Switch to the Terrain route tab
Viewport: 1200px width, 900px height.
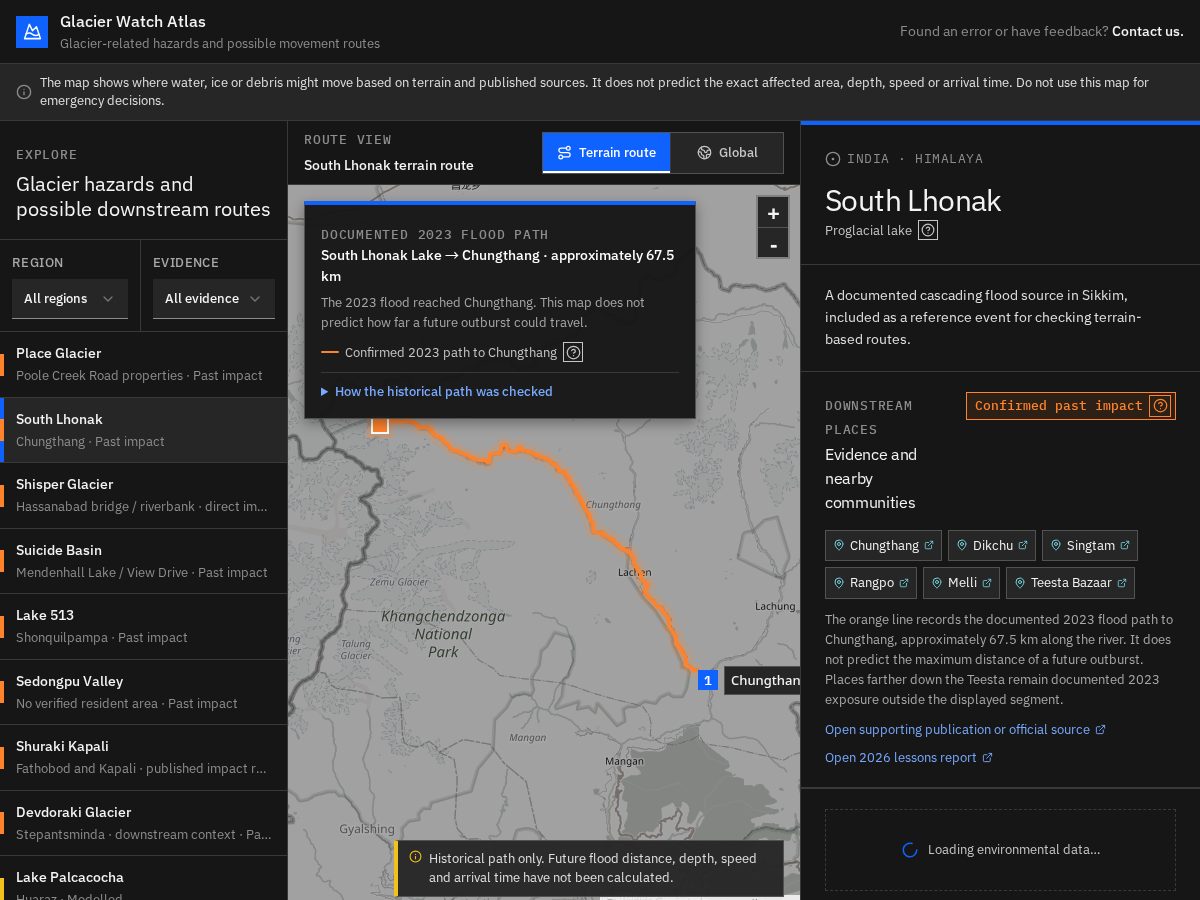[606, 153]
